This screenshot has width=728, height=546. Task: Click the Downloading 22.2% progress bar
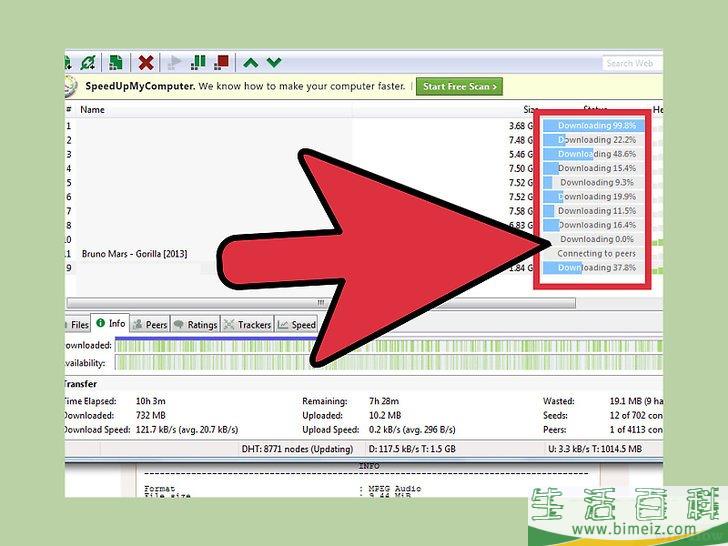point(594,140)
